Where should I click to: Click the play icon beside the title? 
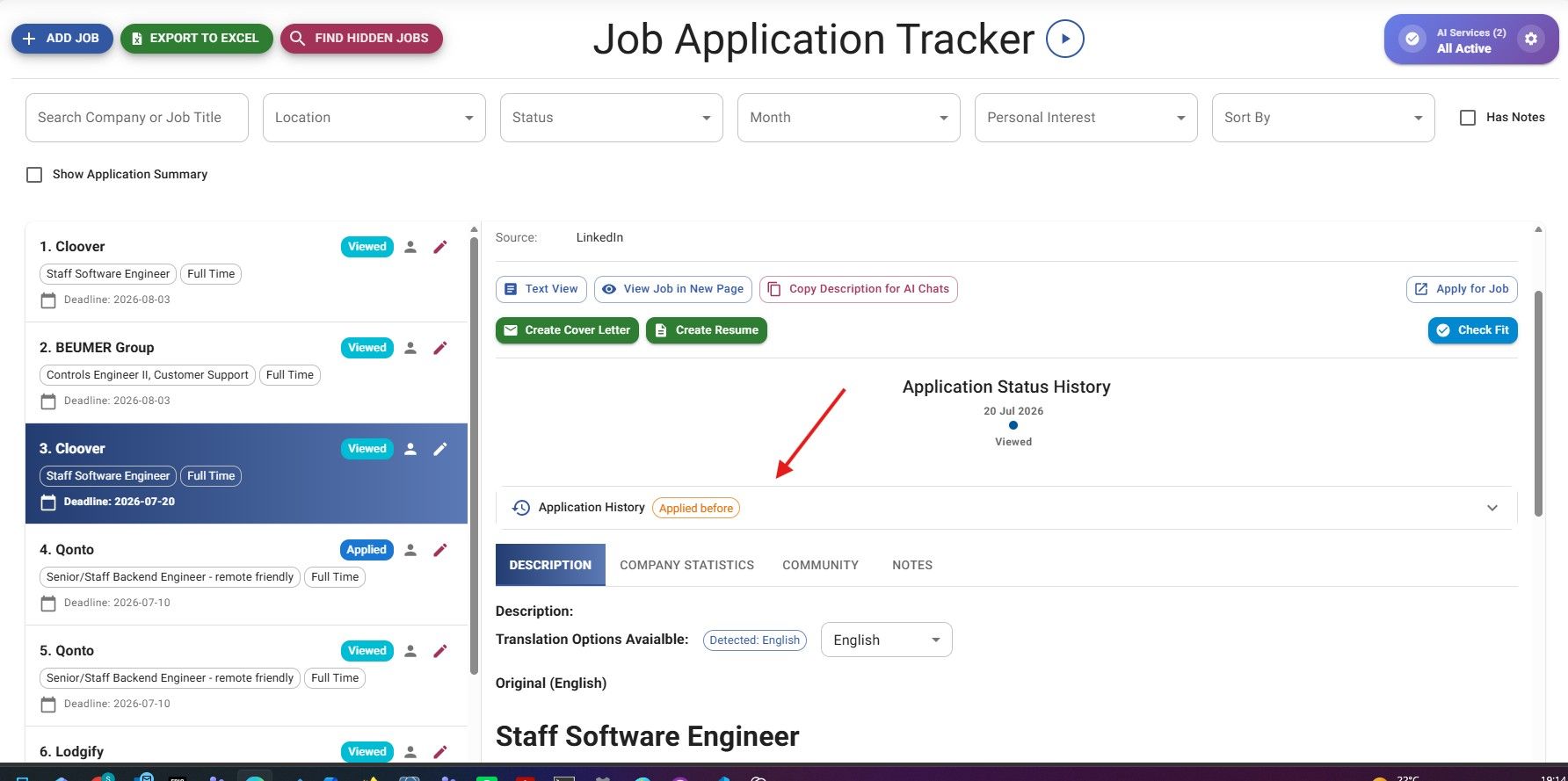coord(1064,40)
